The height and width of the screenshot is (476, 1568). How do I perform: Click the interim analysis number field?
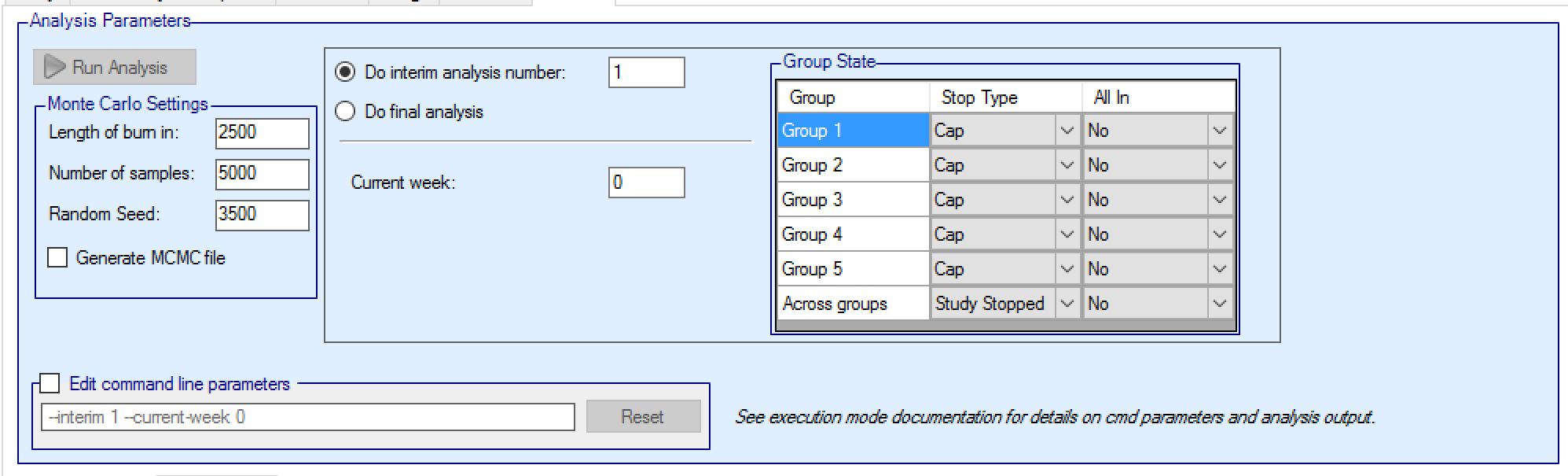645,73
